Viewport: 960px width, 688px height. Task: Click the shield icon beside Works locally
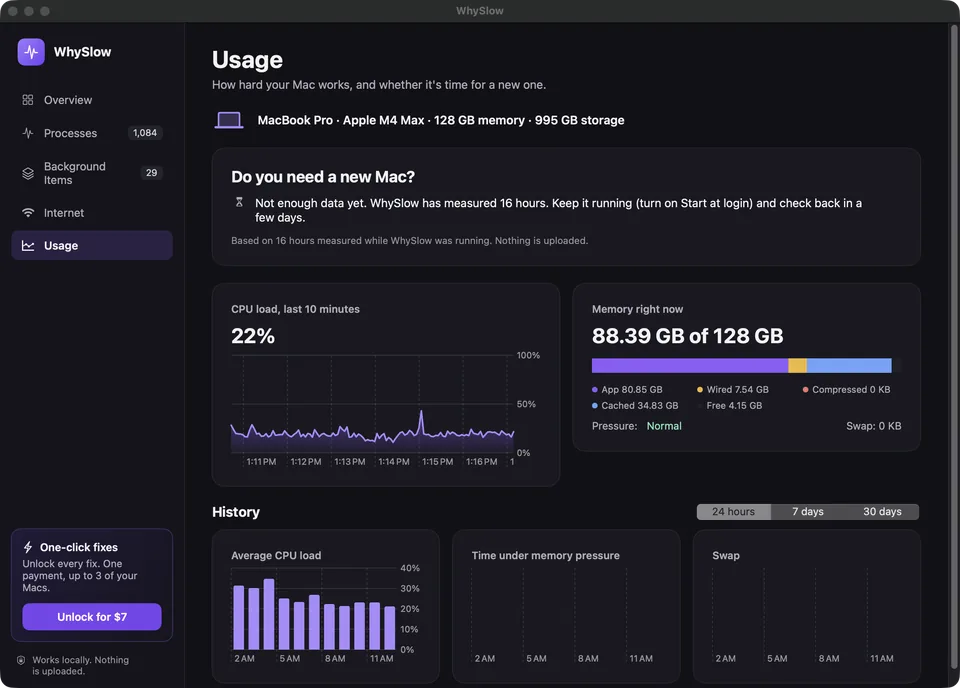click(x=21, y=660)
